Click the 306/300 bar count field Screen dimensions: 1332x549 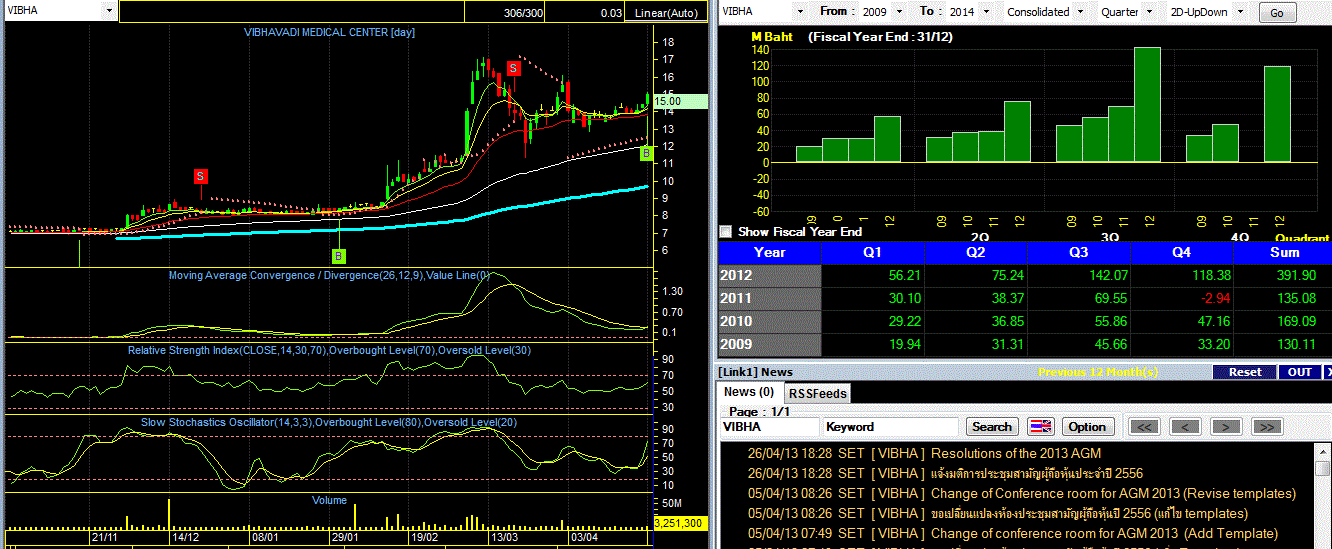(x=507, y=13)
